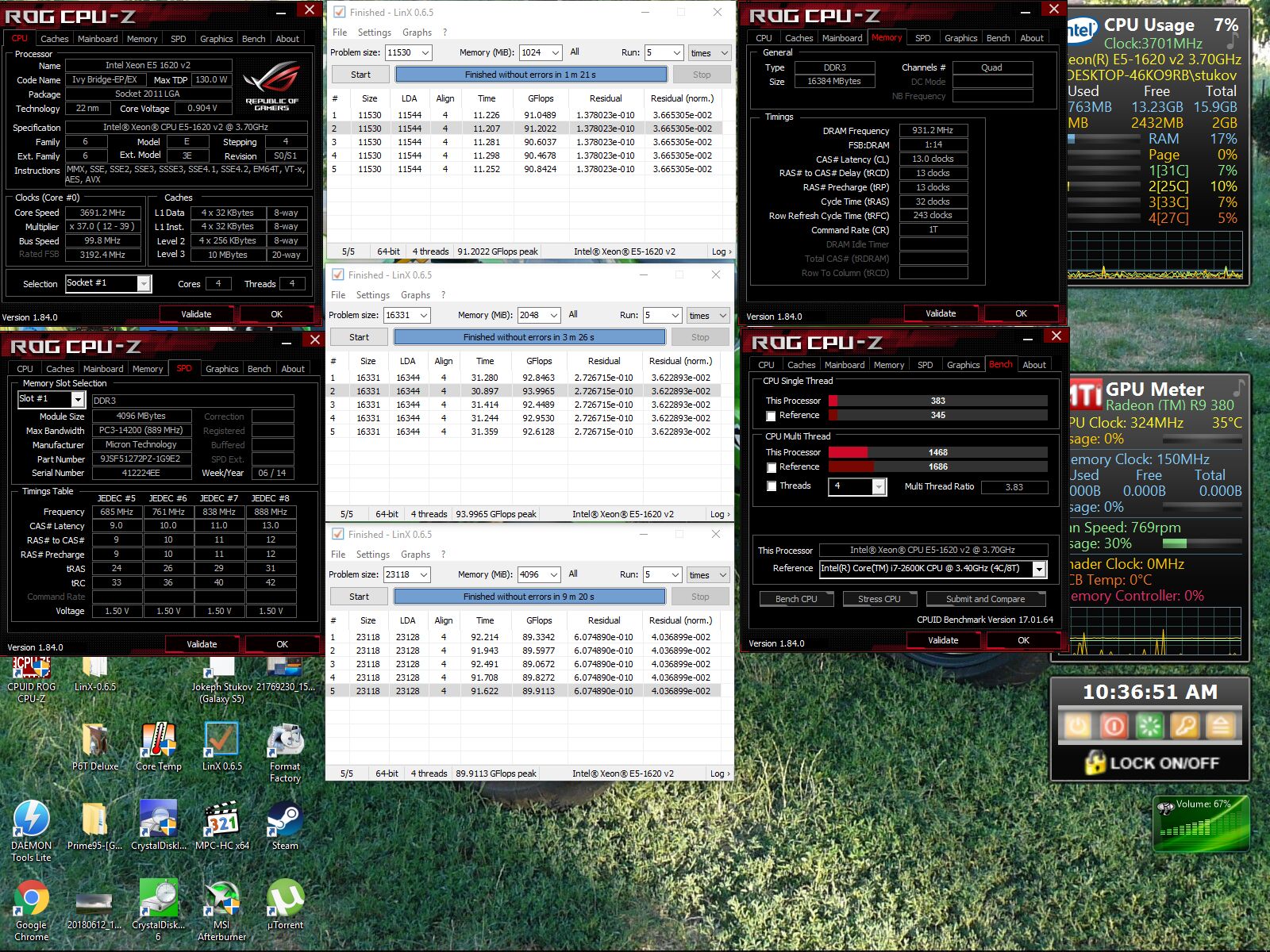The width and height of the screenshot is (1270, 952).
Task: Click the padlock LOCK ON/OFF icon
Action: (x=1096, y=762)
